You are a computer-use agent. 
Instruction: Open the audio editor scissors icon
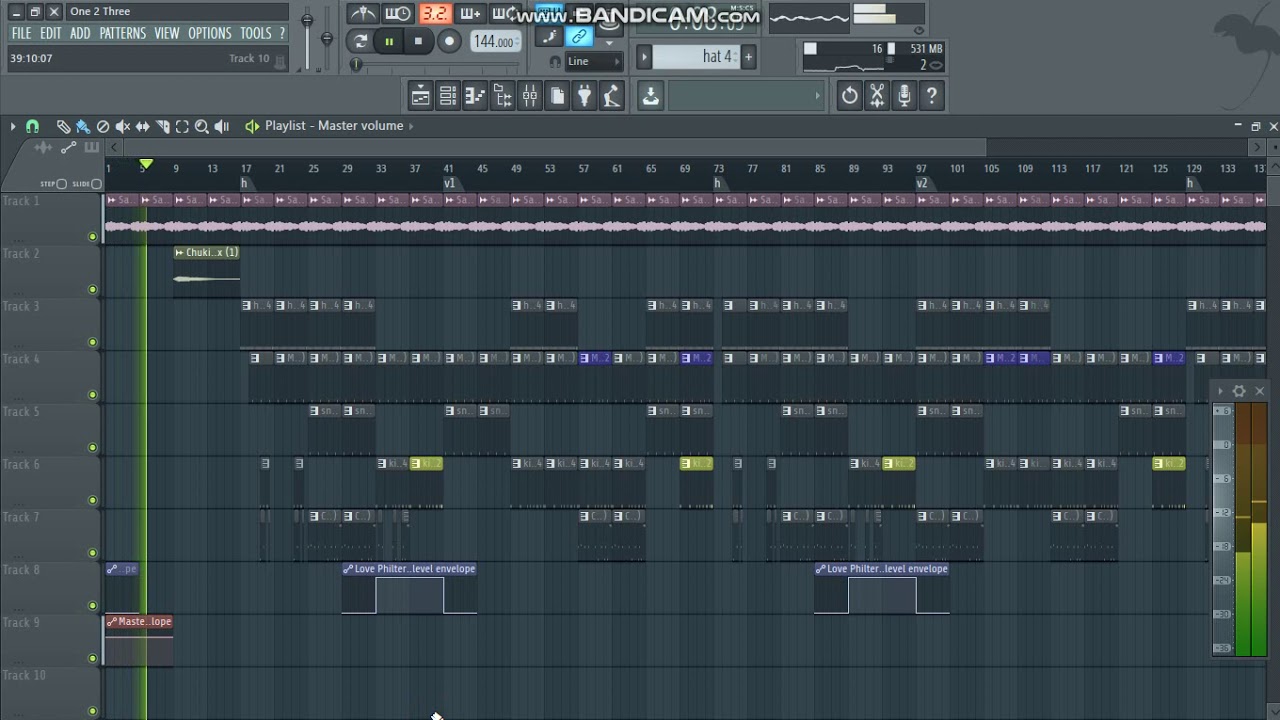click(x=877, y=96)
